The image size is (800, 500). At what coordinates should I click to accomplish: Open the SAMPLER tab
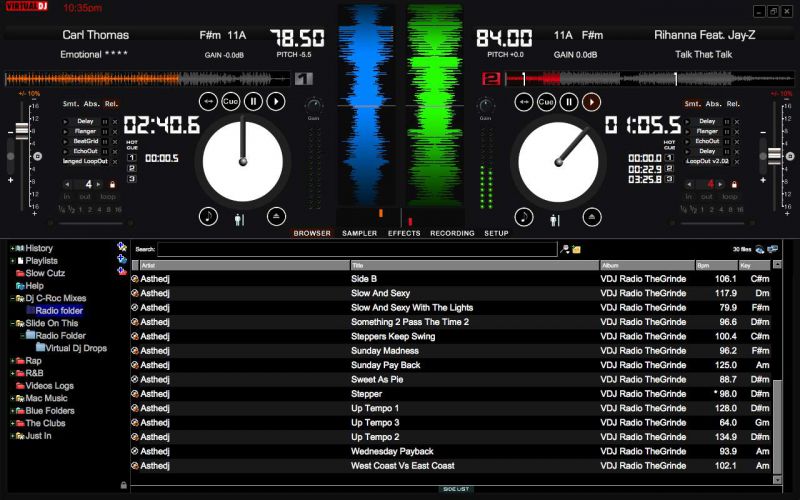coord(360,233)
